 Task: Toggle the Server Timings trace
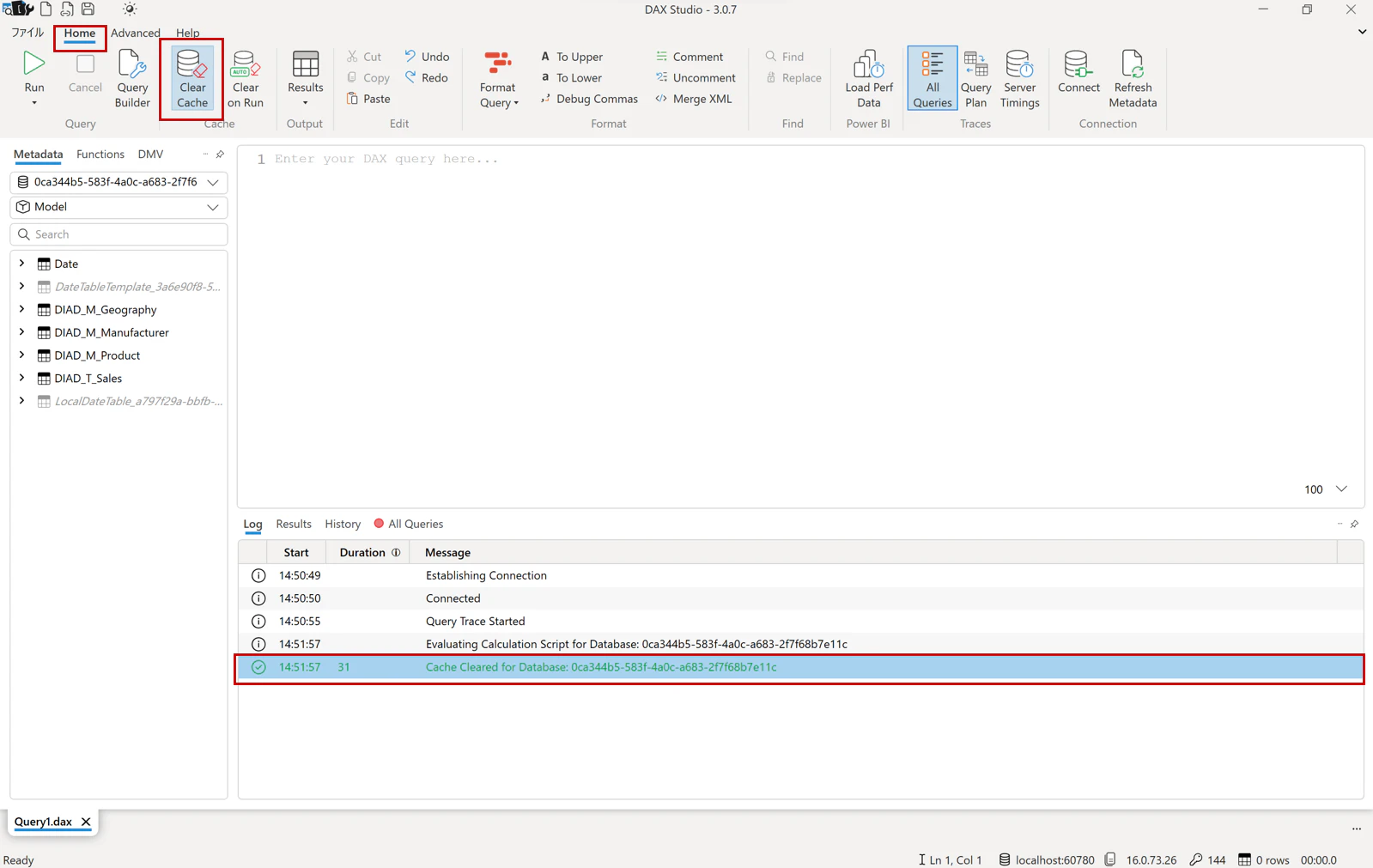click(x=1019, y=78)
